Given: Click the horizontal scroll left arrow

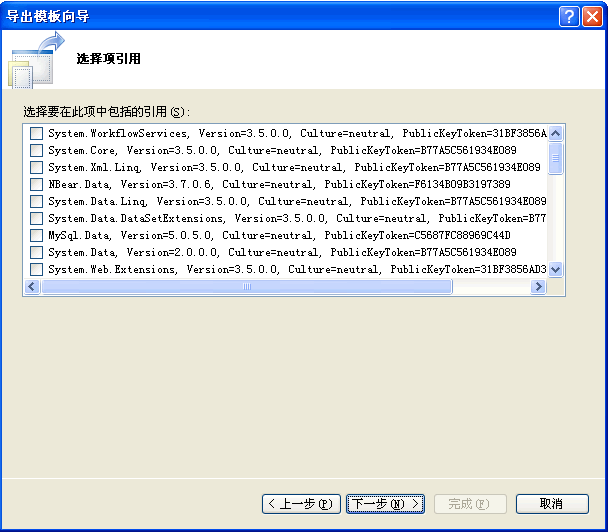Looking at the screenshot, I should (32, 287).
